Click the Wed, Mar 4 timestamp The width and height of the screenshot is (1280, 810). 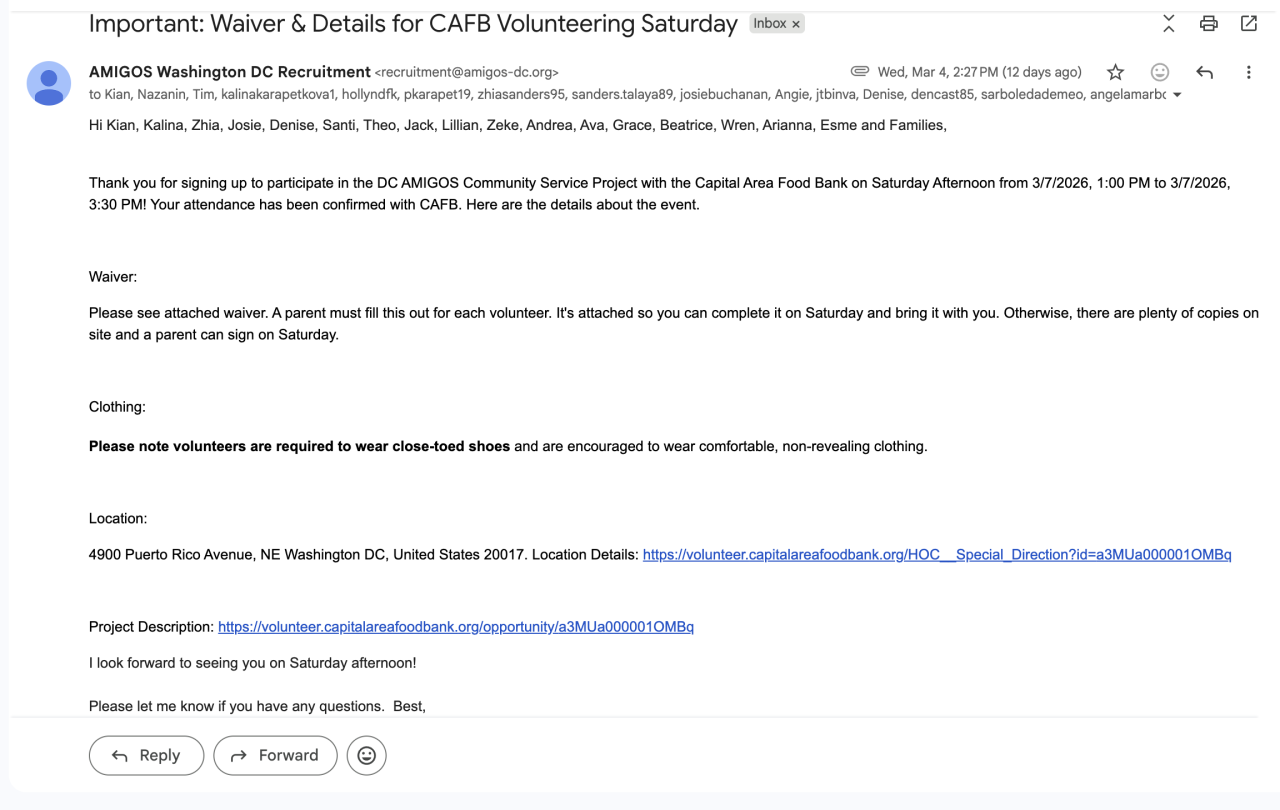point(979,72)
